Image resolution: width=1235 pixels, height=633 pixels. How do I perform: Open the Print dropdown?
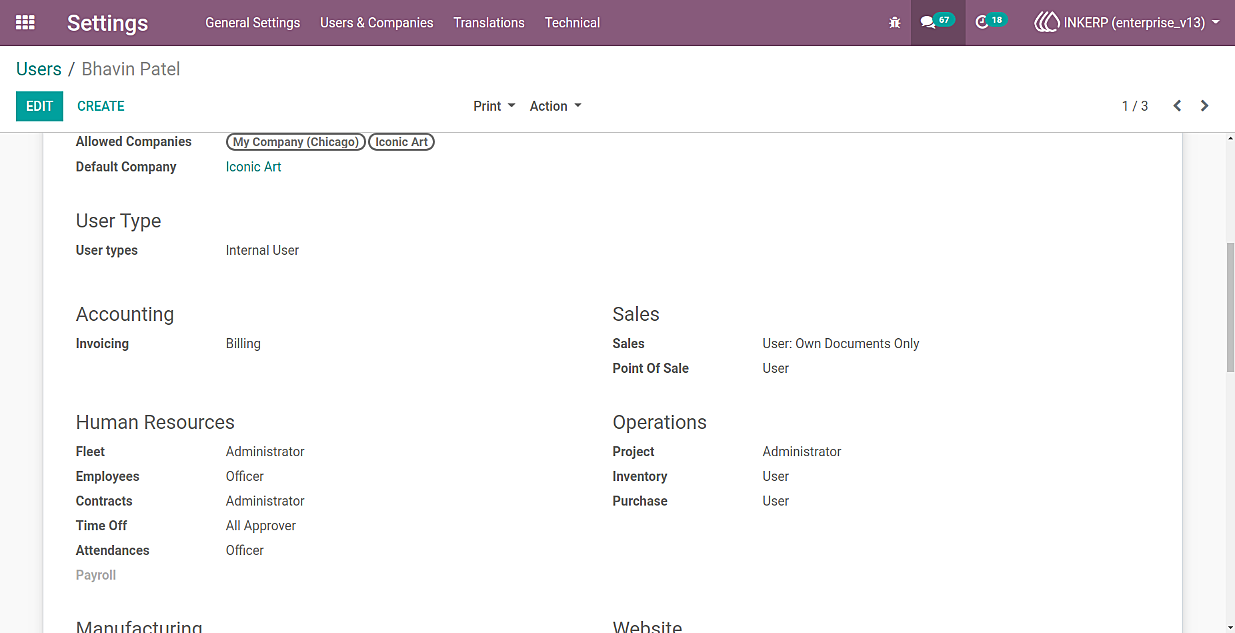[x=494, y=106]
